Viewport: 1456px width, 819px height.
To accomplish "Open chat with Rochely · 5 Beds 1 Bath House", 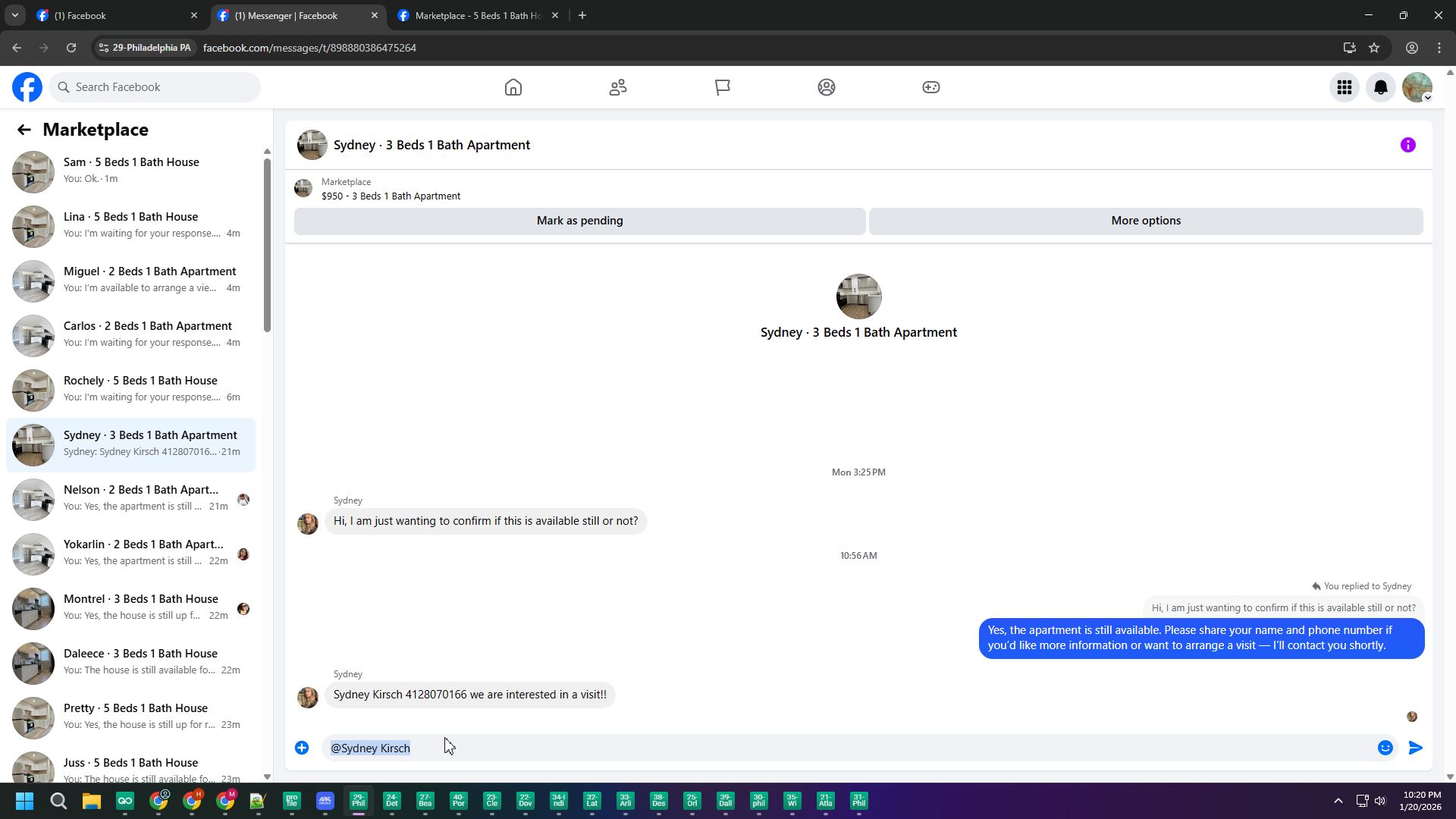I will tap(130, 390).
